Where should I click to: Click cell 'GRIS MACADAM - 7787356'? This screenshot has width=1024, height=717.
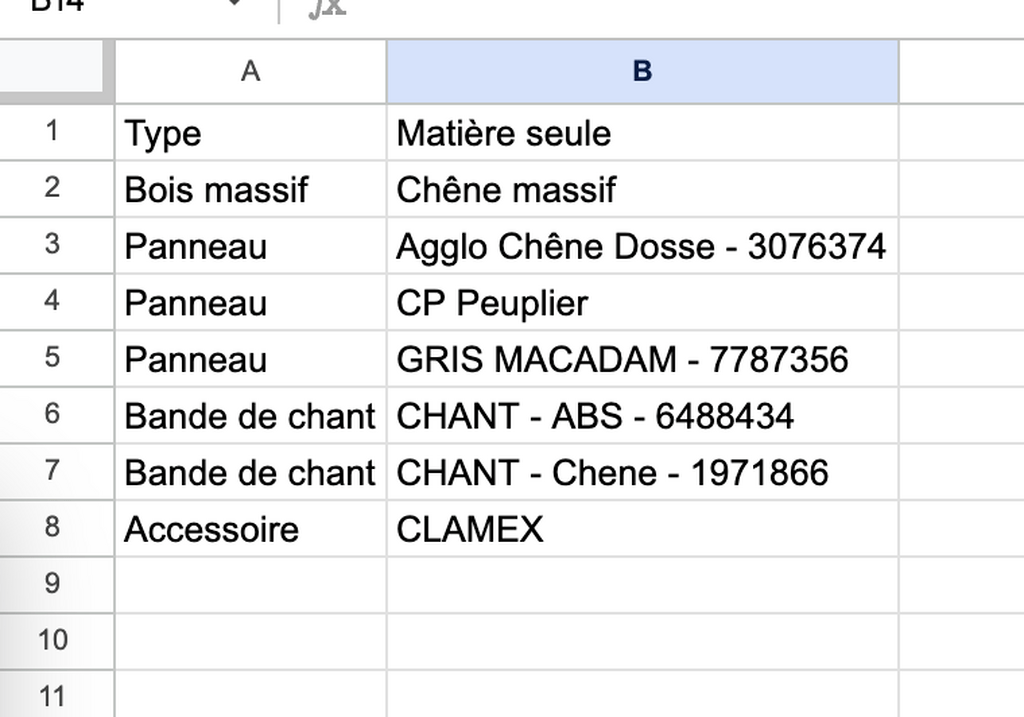click(x=643, y=358)
